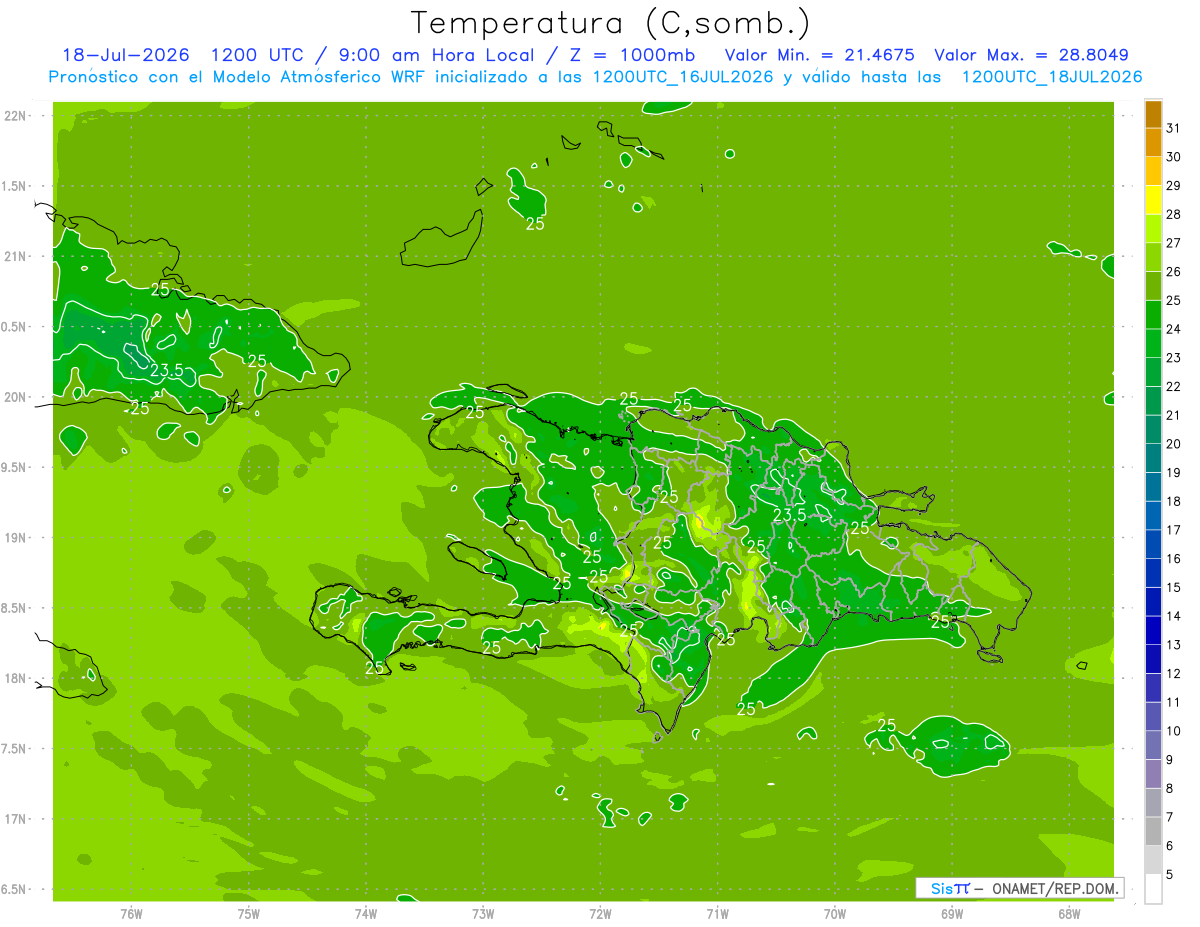Screen dimensions: 1200x927
Task: Click colorbar label '15'
Action: pos(1173,587)
